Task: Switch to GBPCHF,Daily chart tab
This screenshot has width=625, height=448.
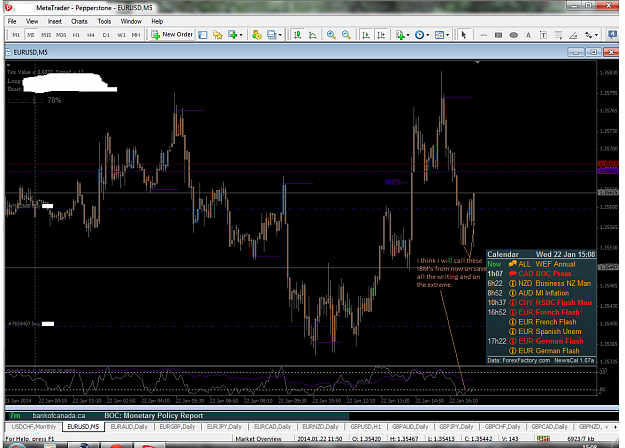Action: click(x=502, y=426)
